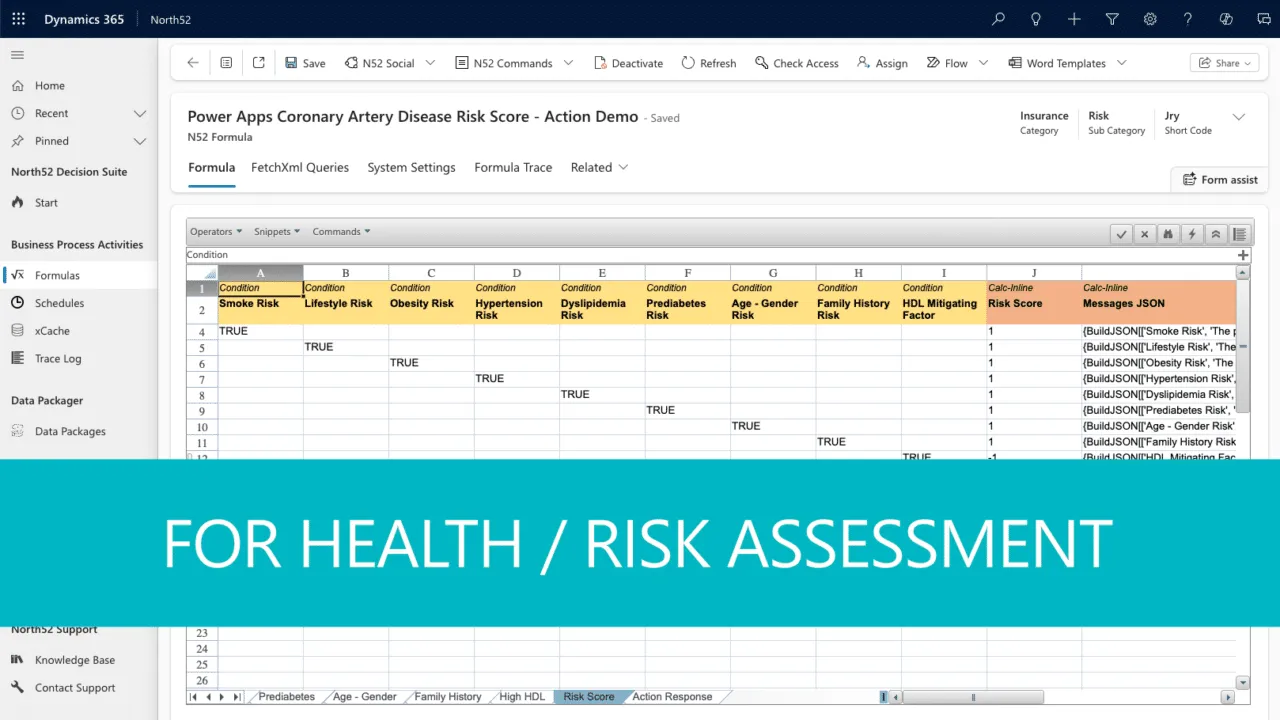Switch to the FetchXml Queries tab

click(300, 167)
